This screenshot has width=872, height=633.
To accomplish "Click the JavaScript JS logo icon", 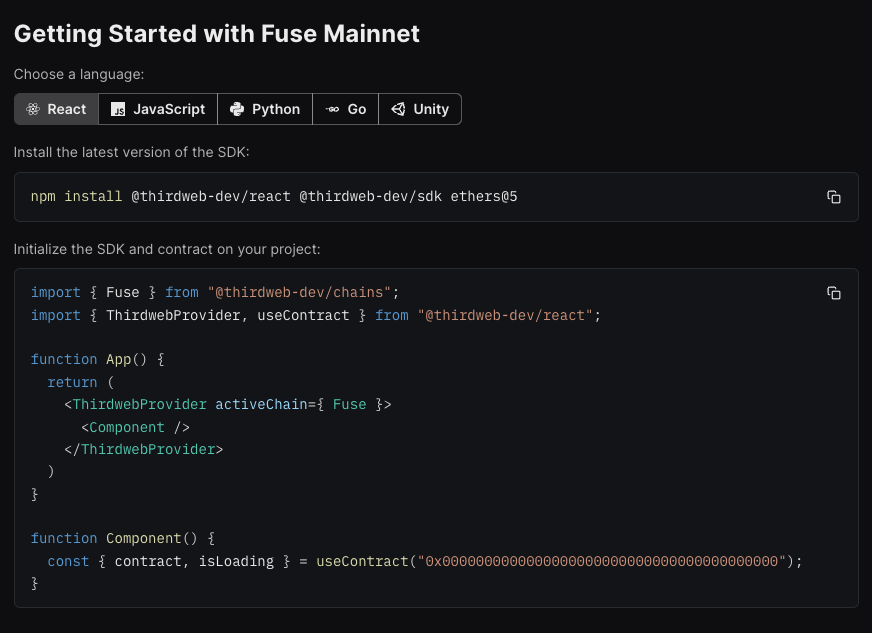I will (x=118, y=109).
